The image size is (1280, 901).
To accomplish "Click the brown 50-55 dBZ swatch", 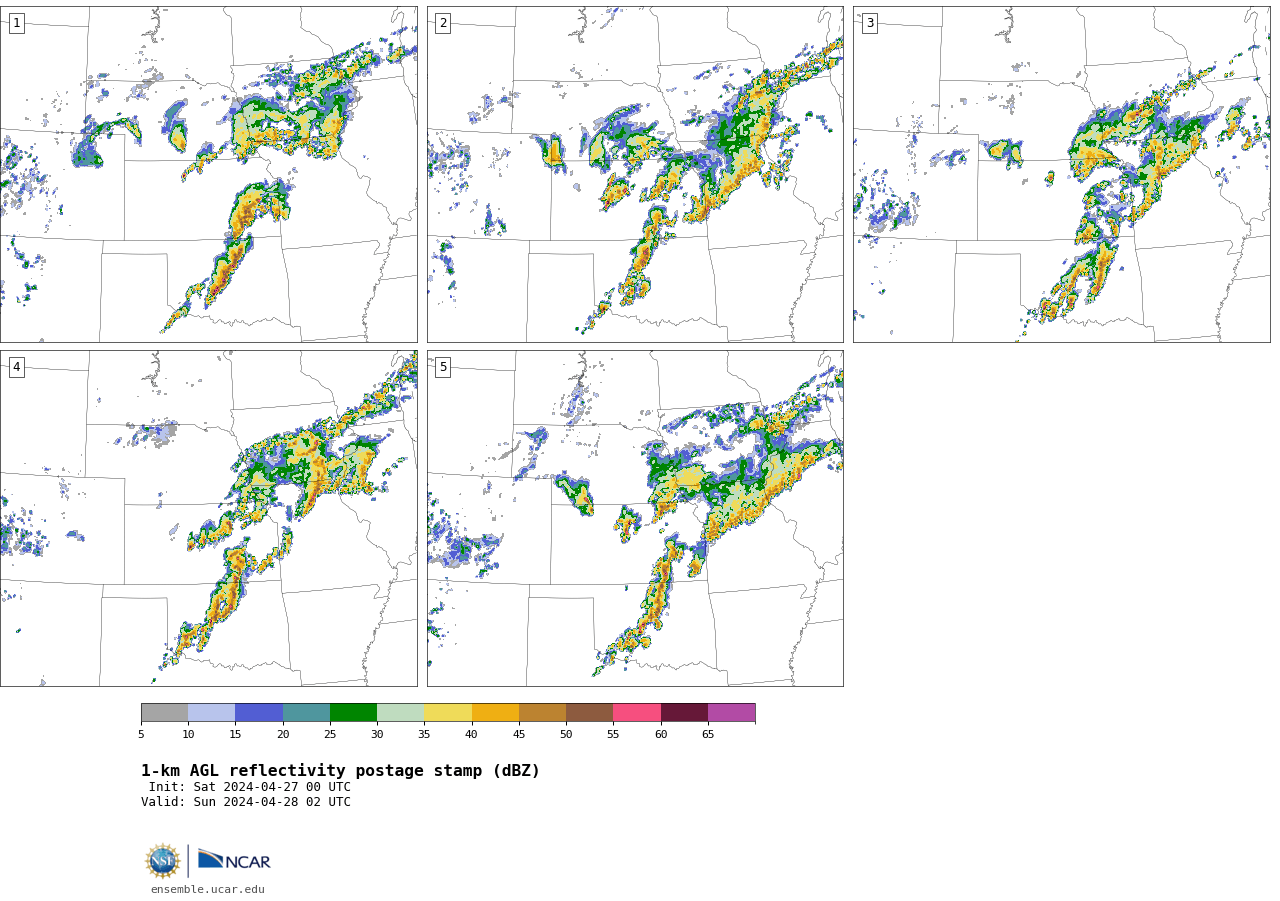I will click(589, 713).
